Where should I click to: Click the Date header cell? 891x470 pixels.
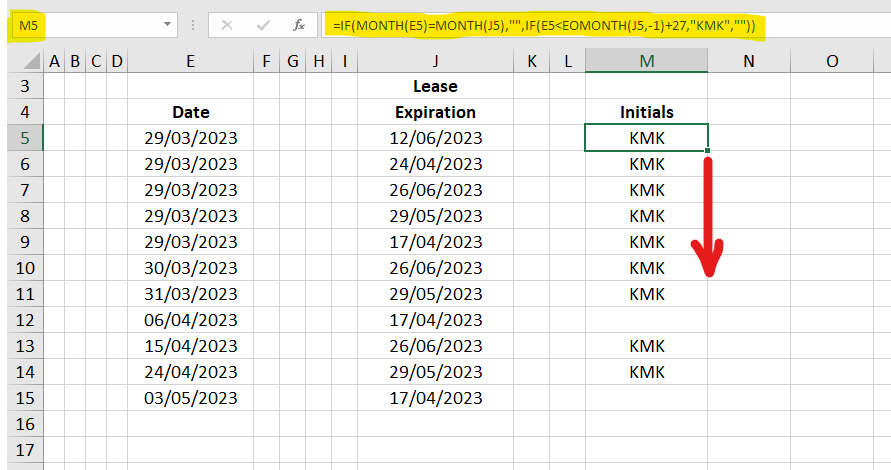(x=190, y=112)
